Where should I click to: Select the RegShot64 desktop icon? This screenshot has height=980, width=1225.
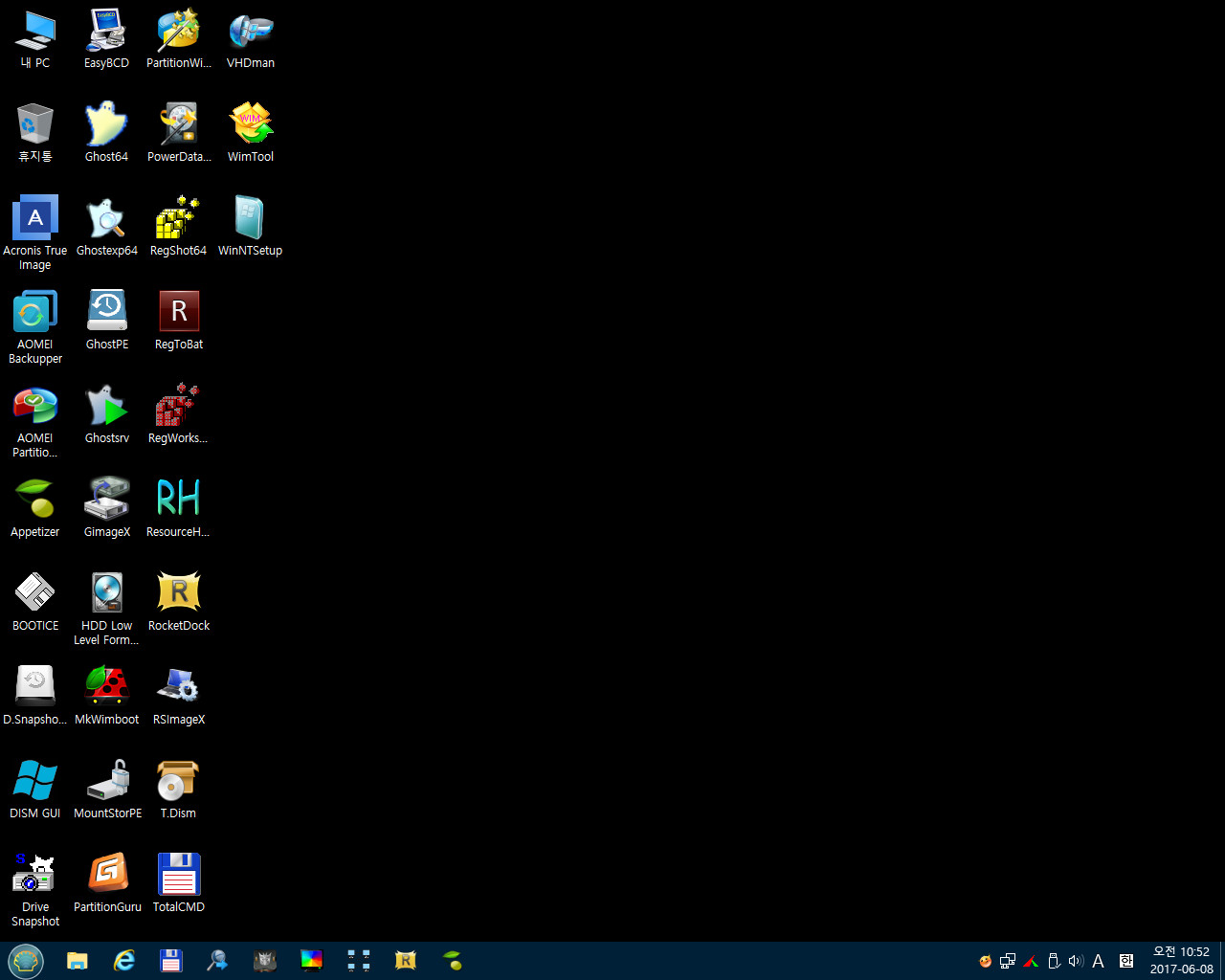coord(179,227)
